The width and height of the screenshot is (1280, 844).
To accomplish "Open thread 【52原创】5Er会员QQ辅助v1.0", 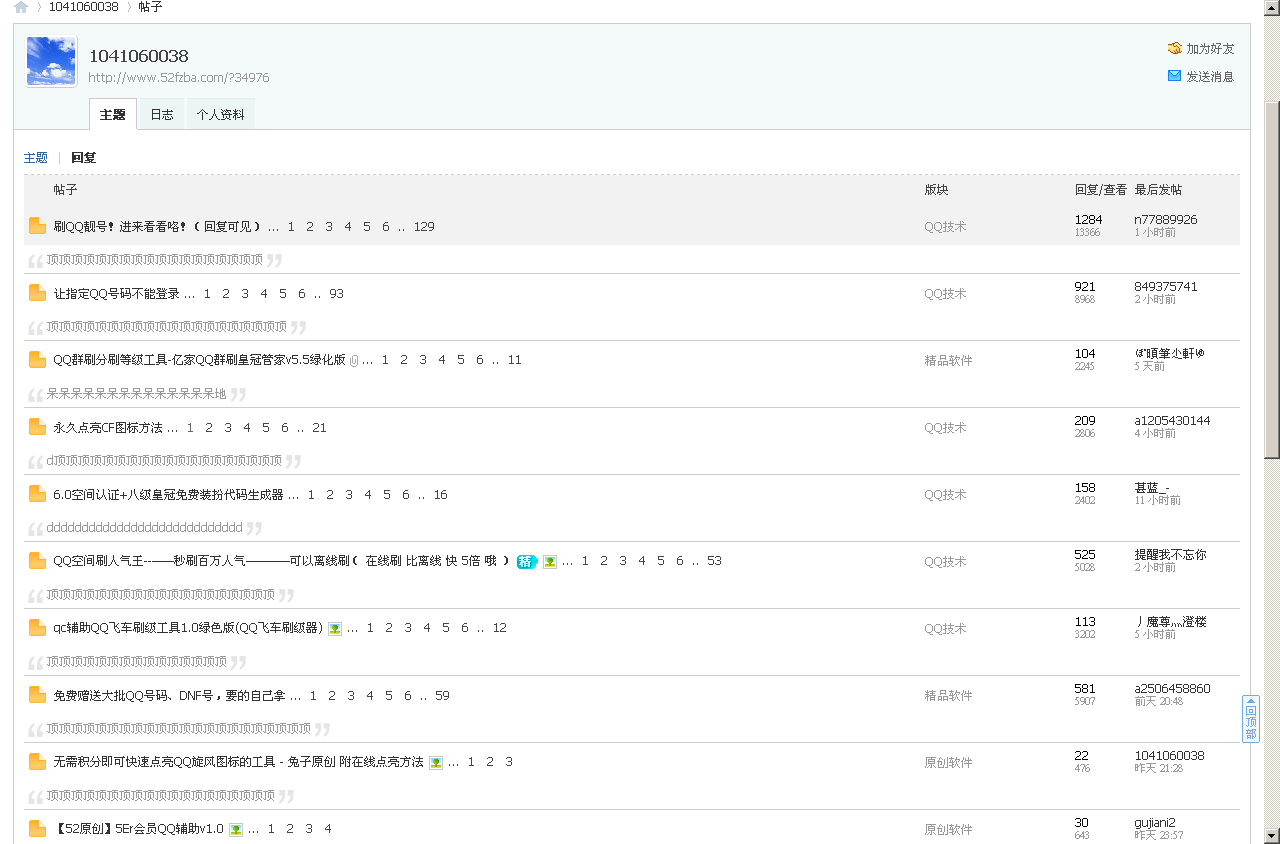I will (x=139, y=829).
